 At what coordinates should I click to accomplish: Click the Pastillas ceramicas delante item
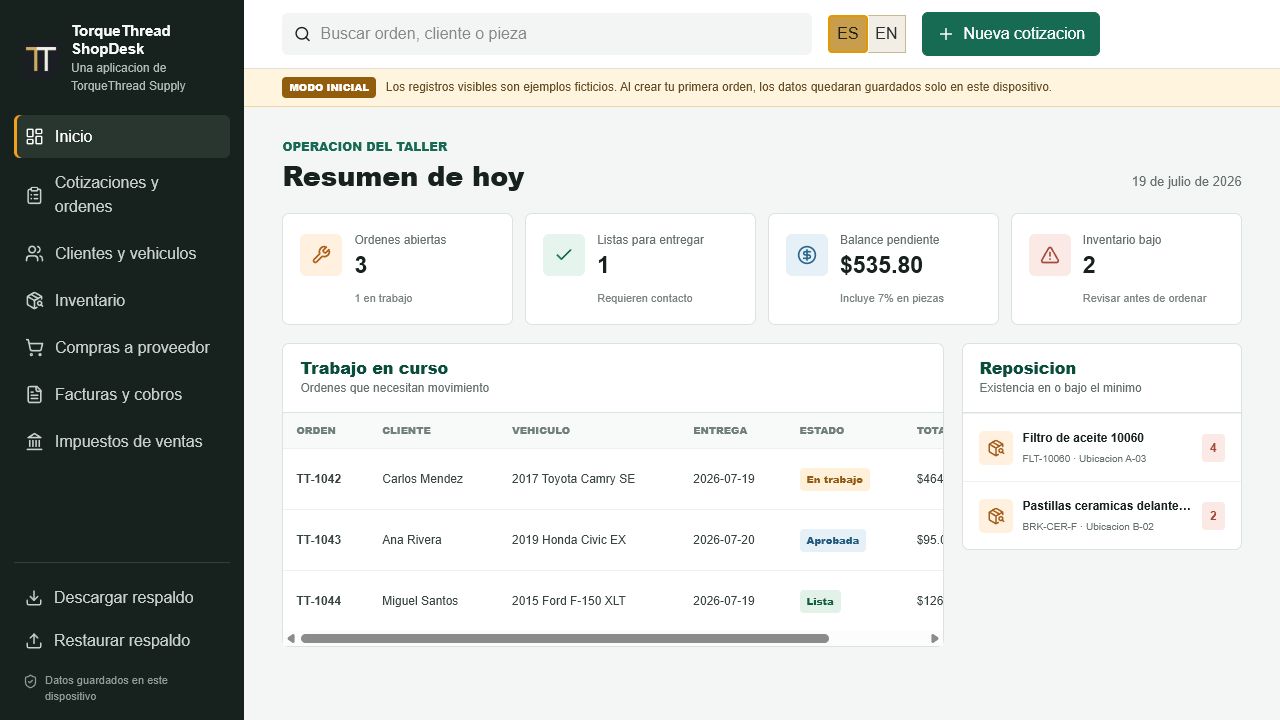[1102, 516]
